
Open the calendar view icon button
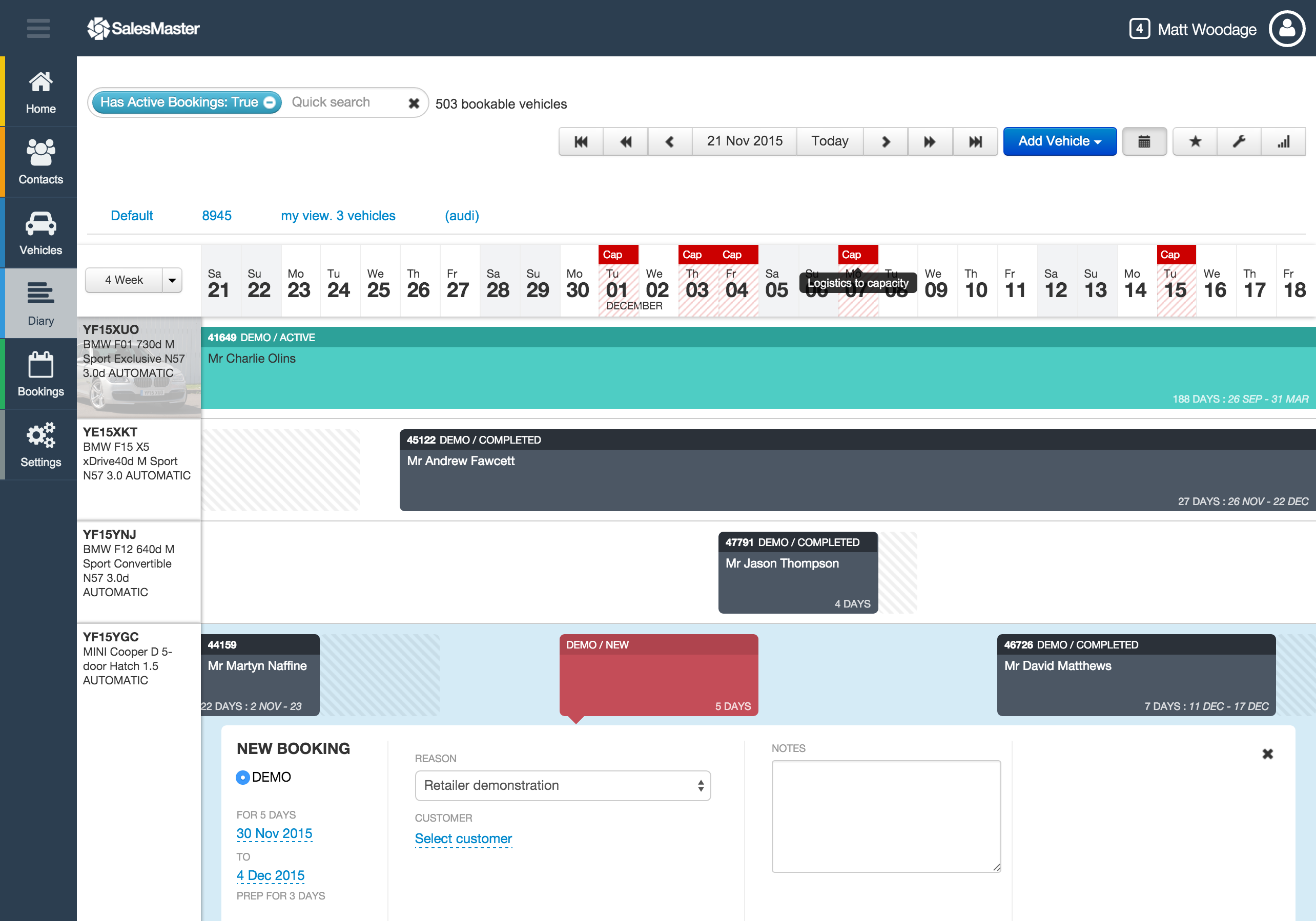(1143, 141)
